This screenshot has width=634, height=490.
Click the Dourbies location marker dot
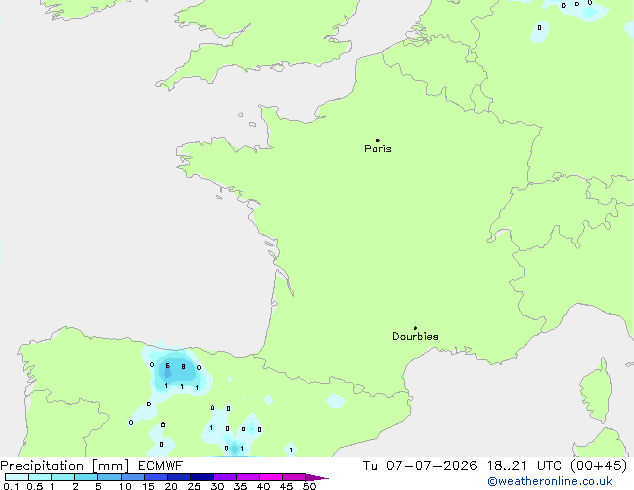(x=415, y=328)
